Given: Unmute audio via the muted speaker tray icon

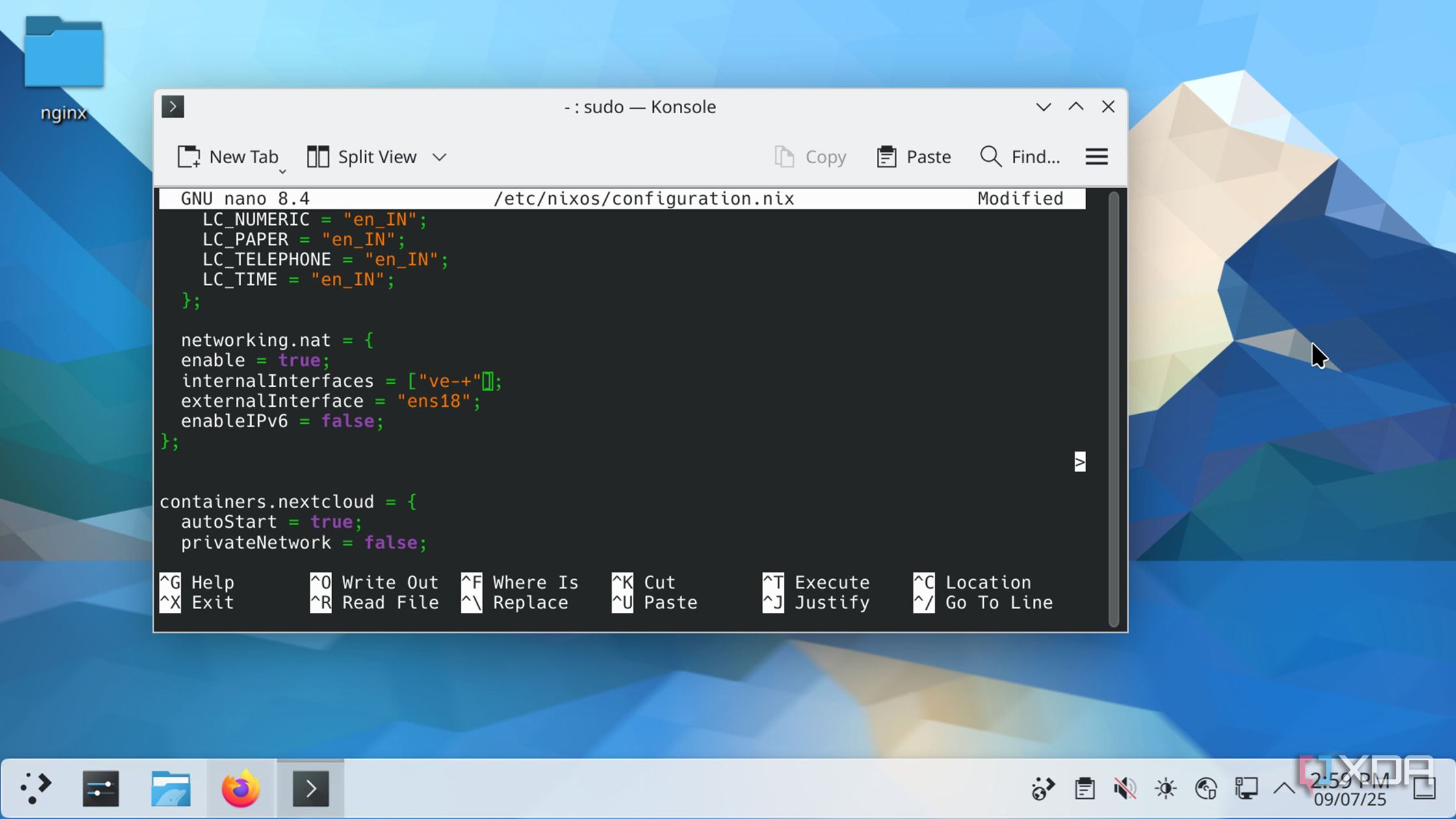Looking at the screenshot, I should click(x=1124, y=788).
